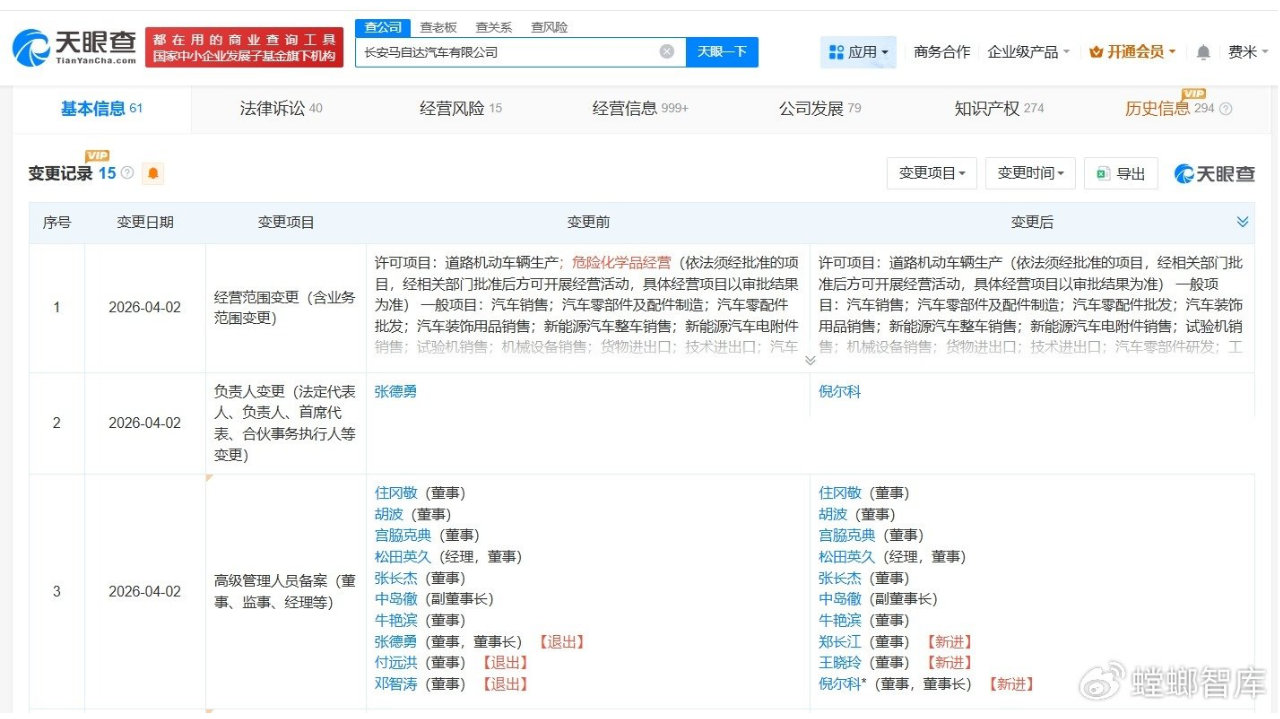Image resolution: width=1280 pixels, height=719 pixels.
Task: Select the 知识产权 tab
Action: 999,108
